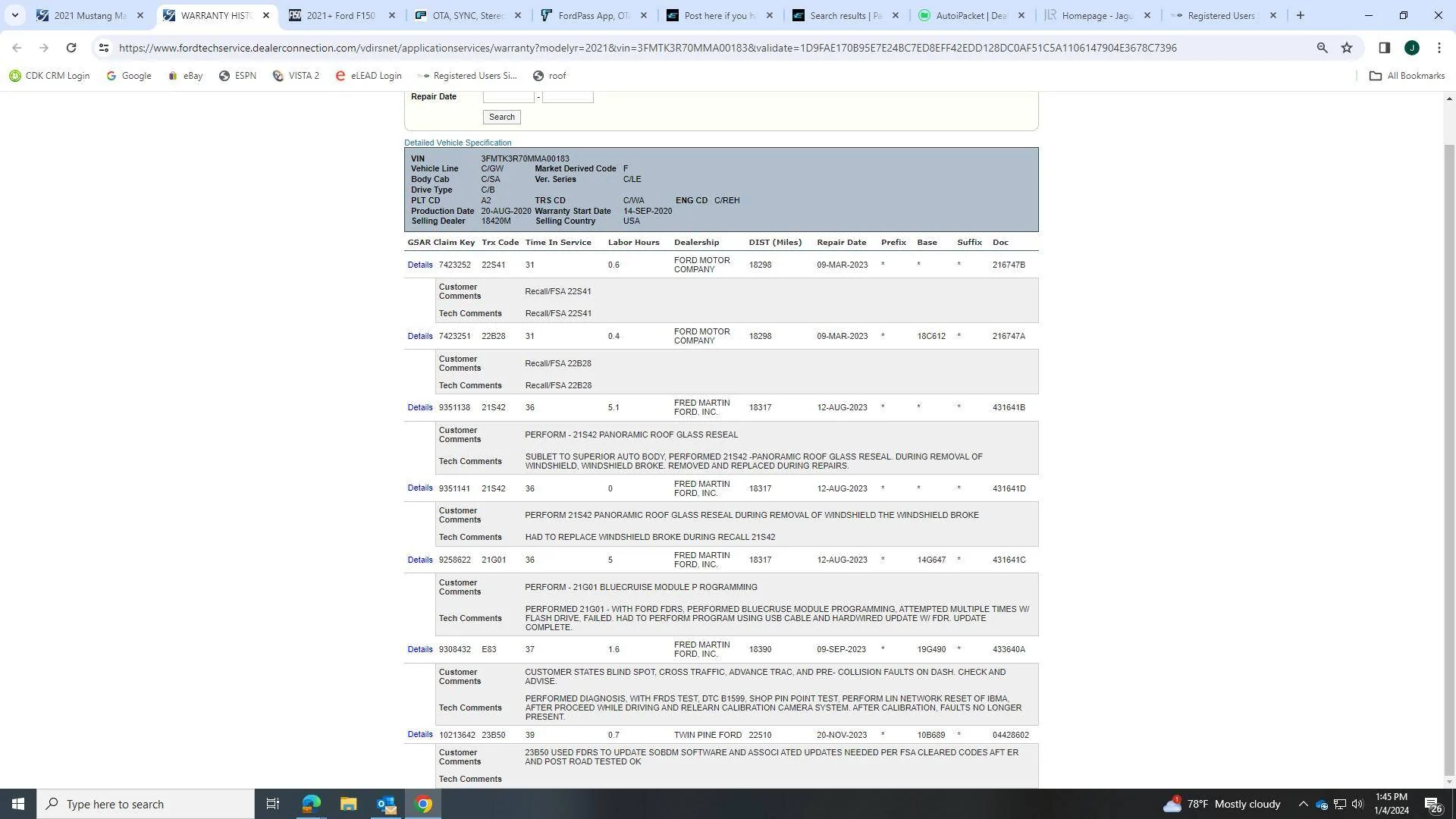Open the tab search dropdown arrow
The width and height of the screenshot is (1456, 819).
(14, 15)
